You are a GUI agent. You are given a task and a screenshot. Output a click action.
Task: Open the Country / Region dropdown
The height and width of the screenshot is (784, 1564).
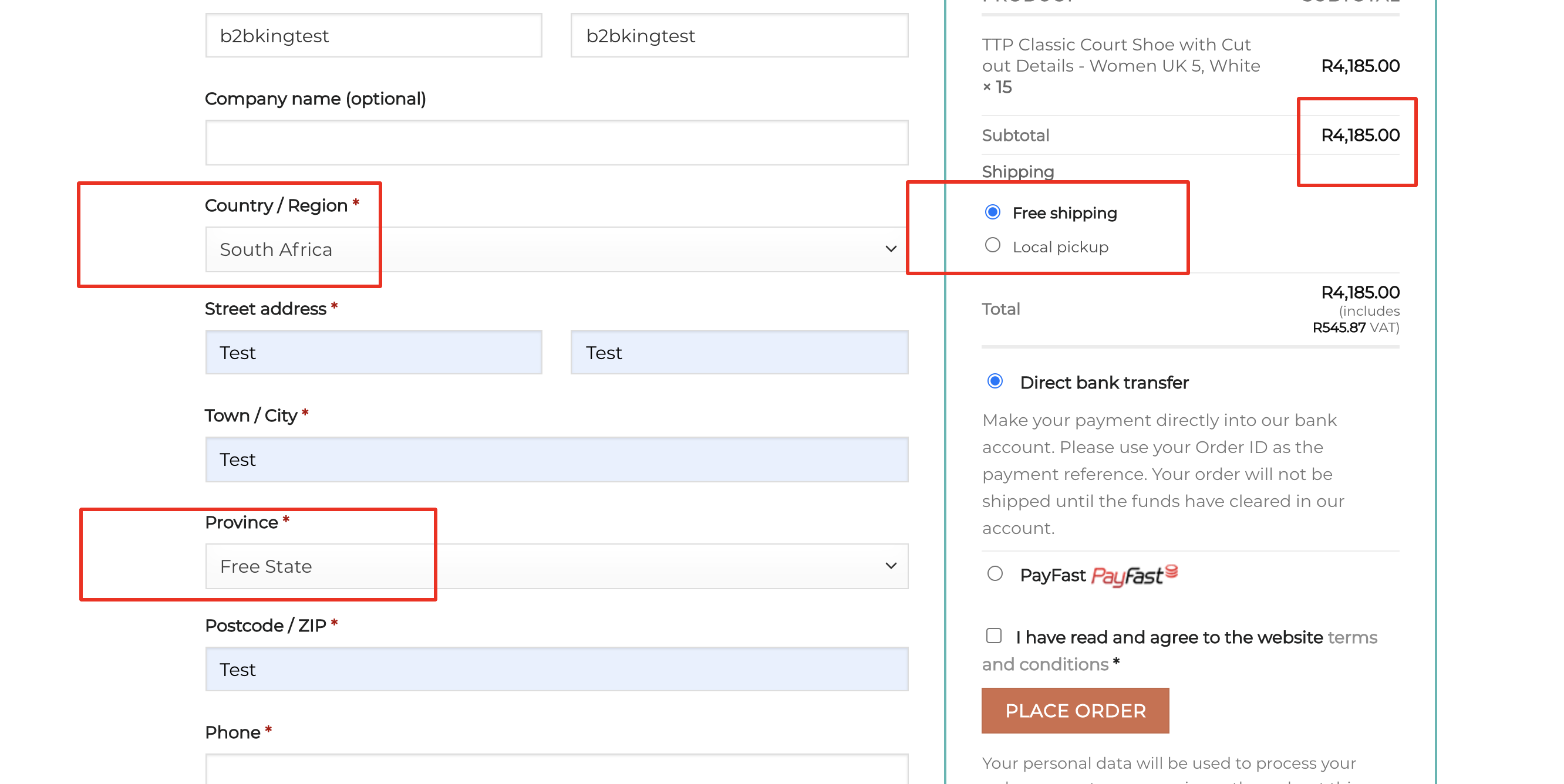tap(557, 249)
